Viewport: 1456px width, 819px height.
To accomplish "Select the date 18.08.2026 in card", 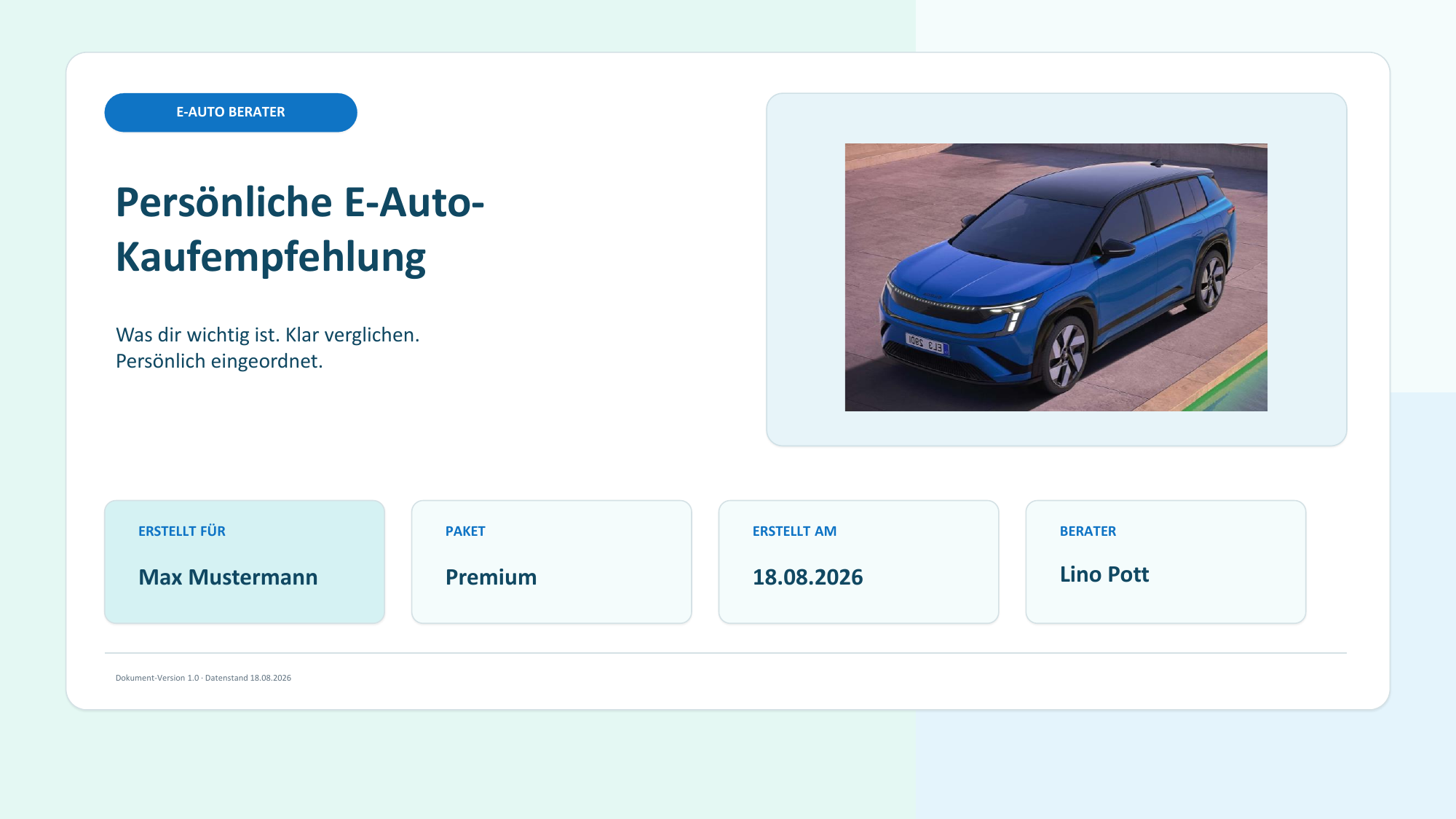I will point(807,577).
